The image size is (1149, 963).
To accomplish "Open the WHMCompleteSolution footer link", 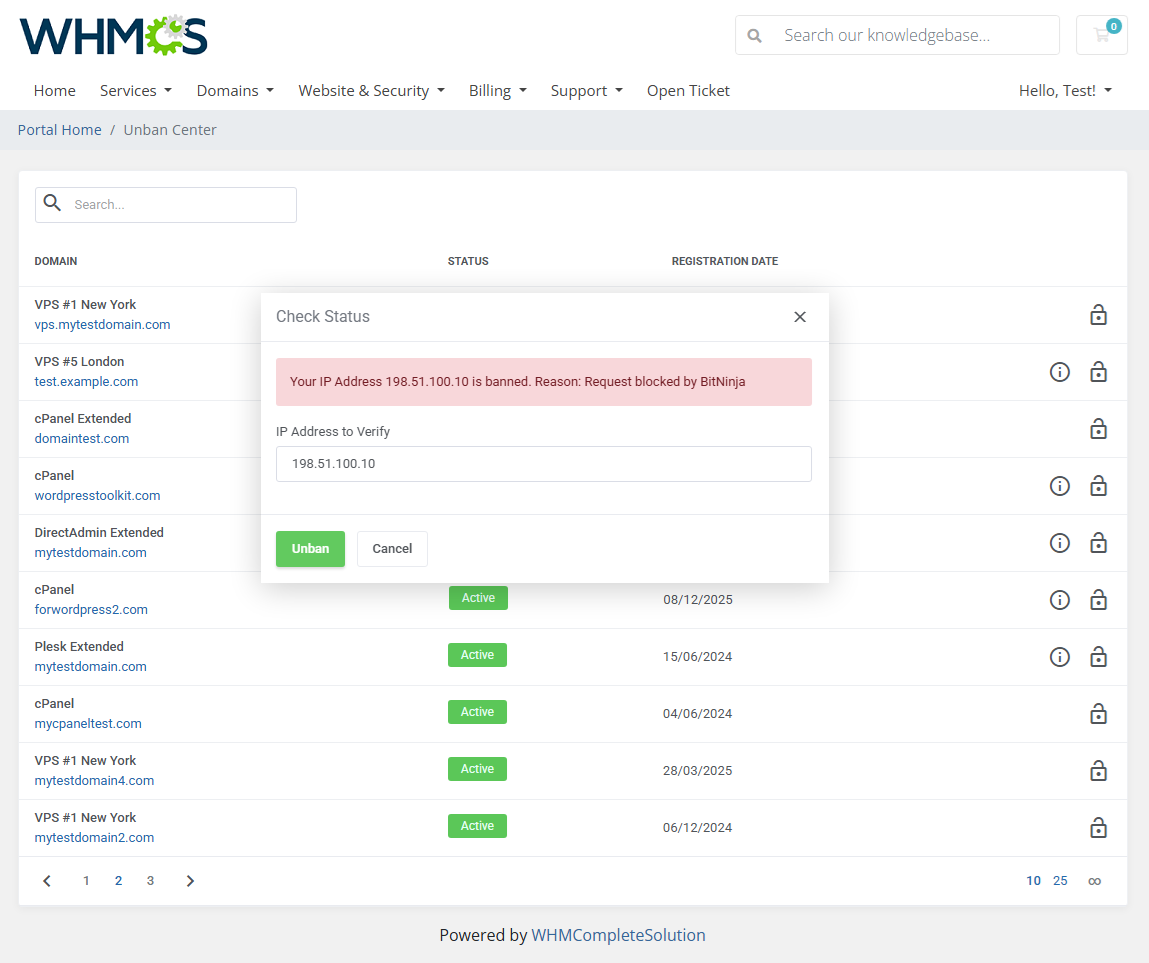I will pyautogui.click(x=618, y=935).
